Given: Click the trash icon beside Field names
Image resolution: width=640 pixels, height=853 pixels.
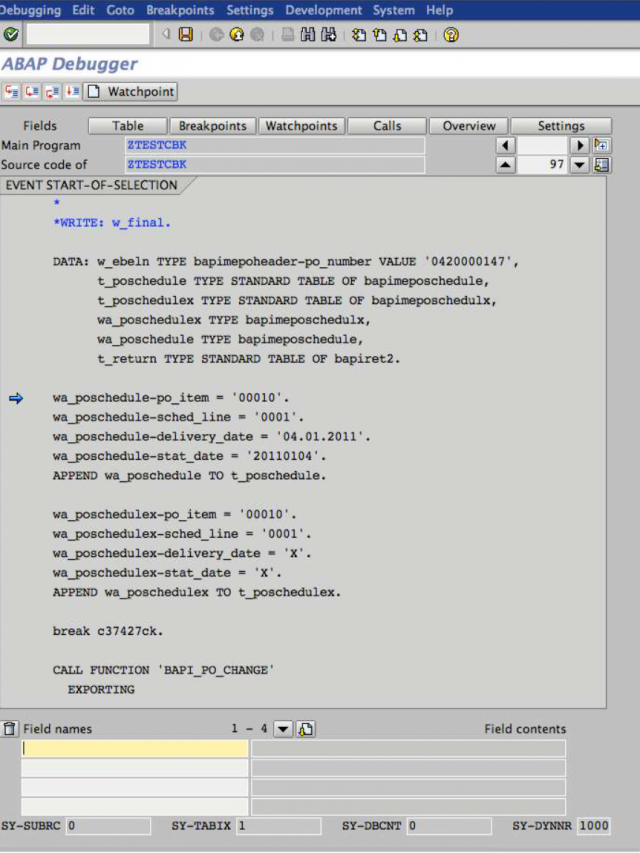Looking at the screenshot, I should pos(9,728).
